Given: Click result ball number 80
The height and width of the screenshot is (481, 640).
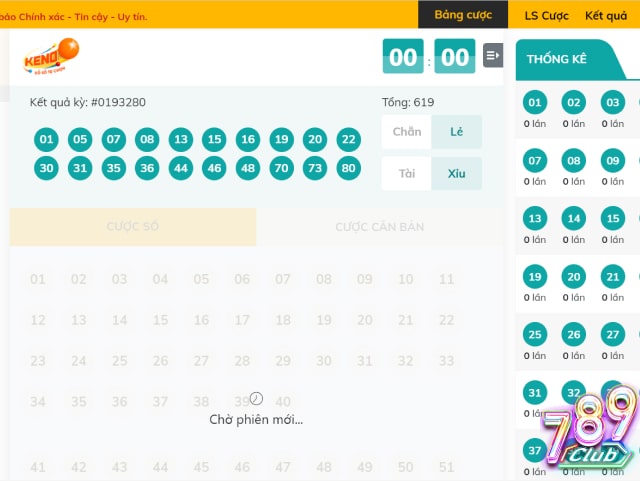Looking at the screenshot, I should click(x=349, y=168).
